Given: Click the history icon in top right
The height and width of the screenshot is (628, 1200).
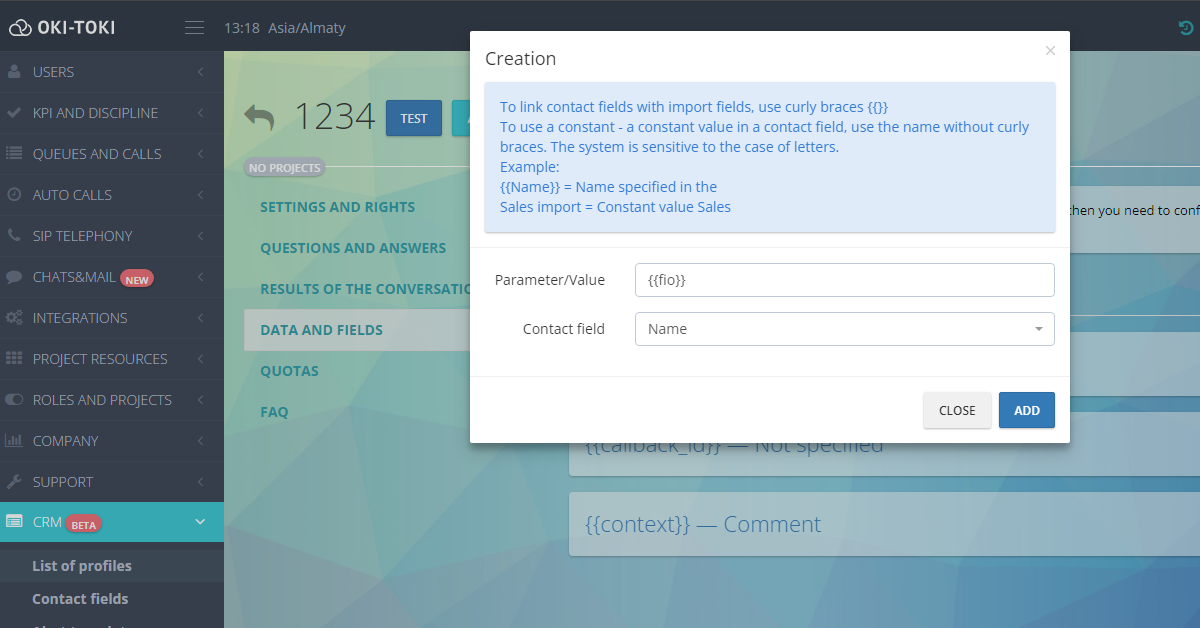Looking at the screenshot, I should pyautogui.click(x=1186, y=28).
